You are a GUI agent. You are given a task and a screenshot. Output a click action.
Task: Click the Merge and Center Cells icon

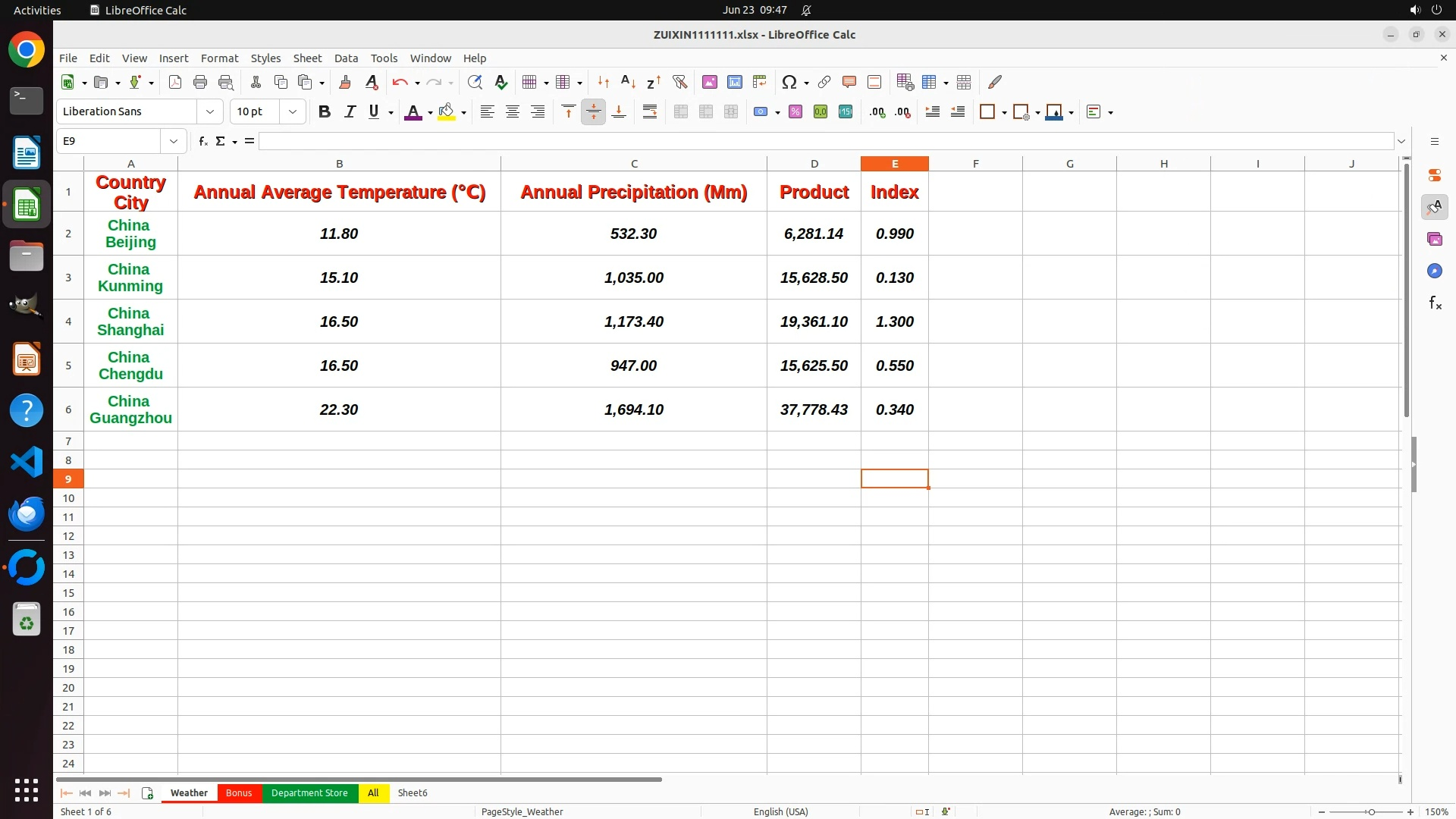(680, 112)
